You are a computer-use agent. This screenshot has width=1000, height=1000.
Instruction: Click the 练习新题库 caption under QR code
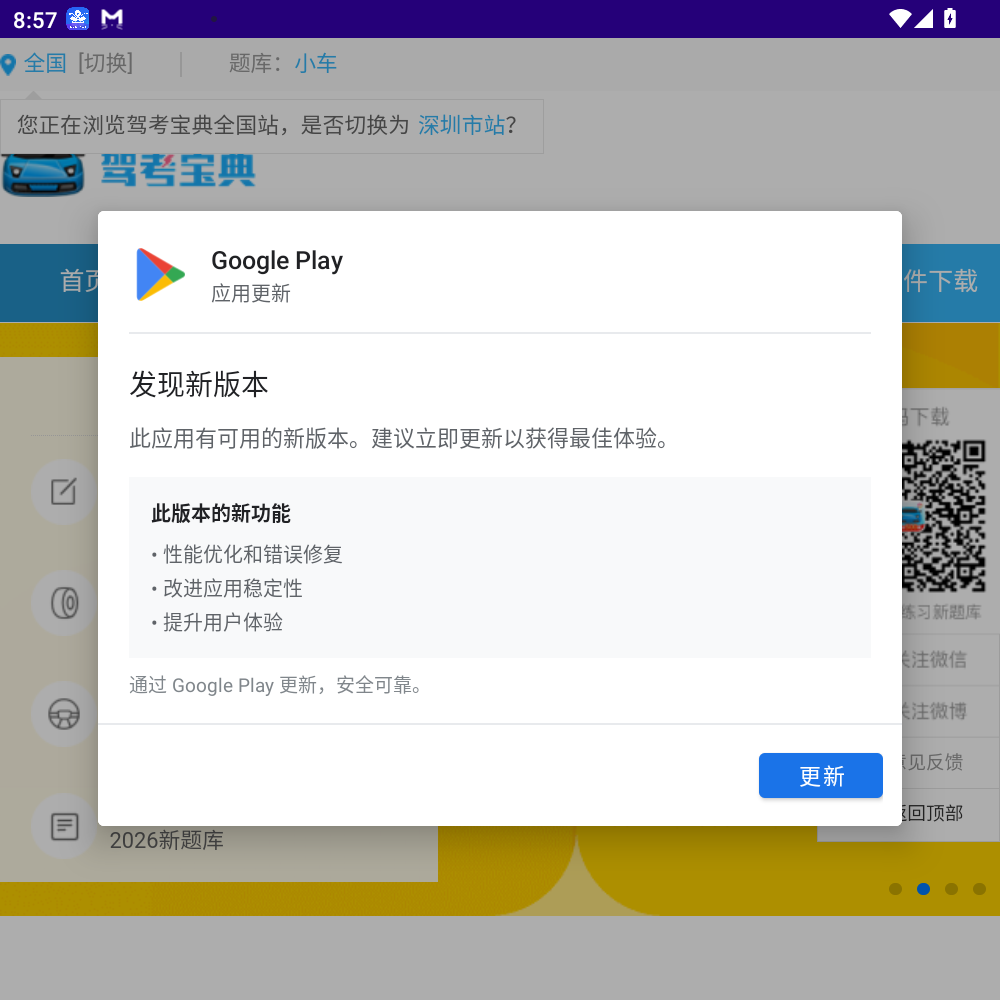point(941,612)
